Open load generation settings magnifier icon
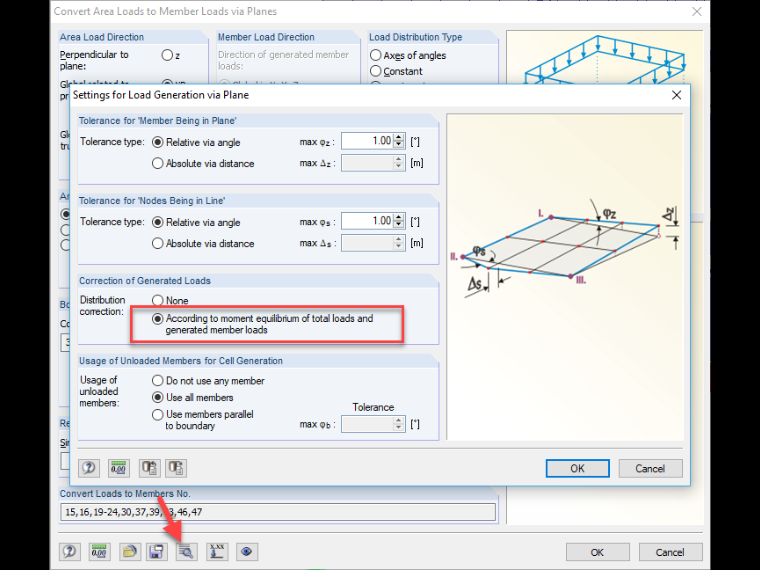 [186, 552]
